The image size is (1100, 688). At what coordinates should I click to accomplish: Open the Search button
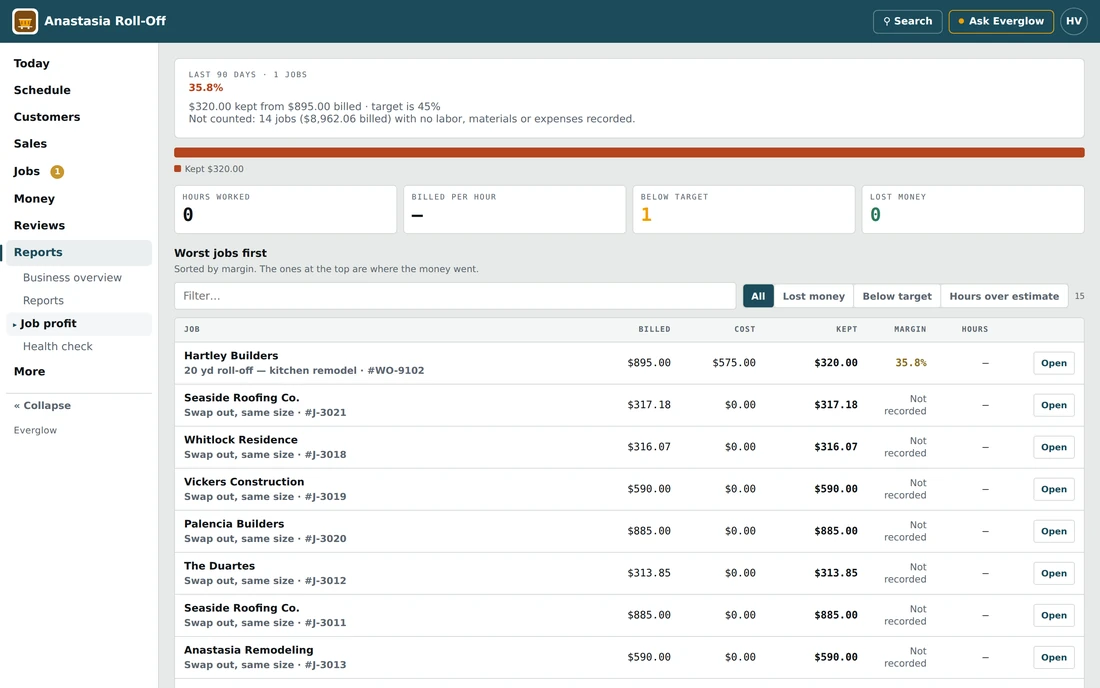click(x=907, y=21)
